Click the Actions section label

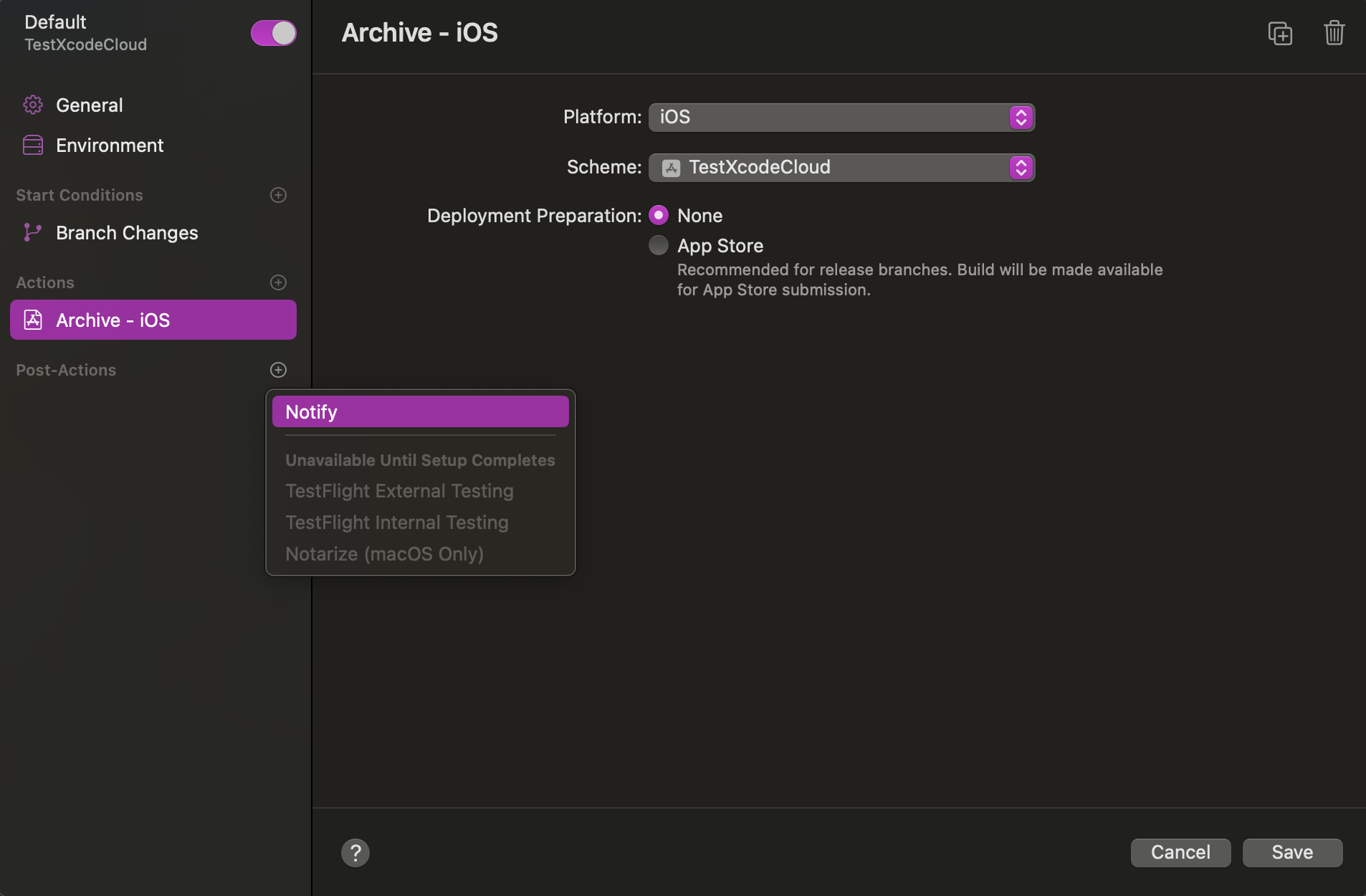pos(45,282)
